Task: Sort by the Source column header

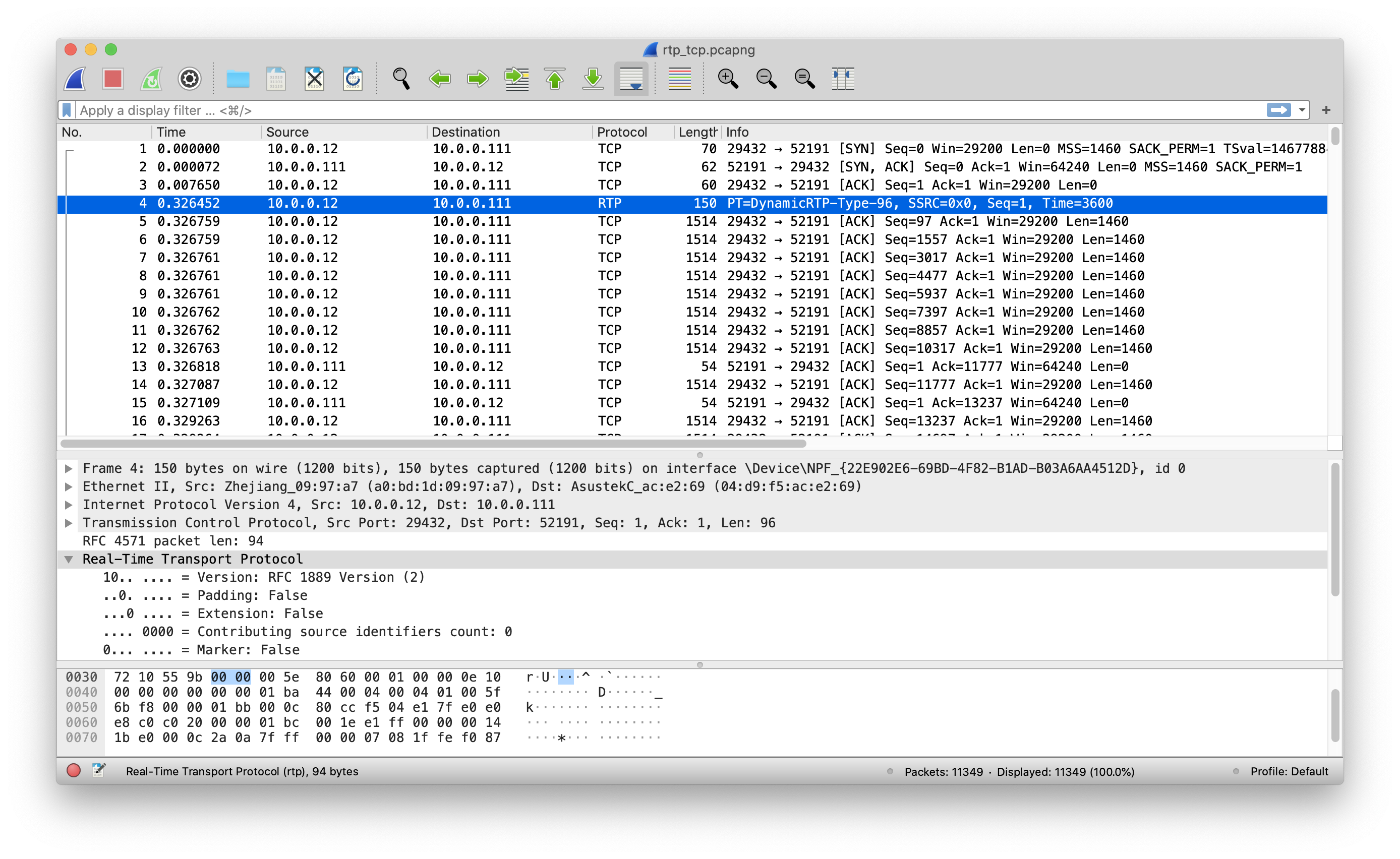Action: (287, 133)
